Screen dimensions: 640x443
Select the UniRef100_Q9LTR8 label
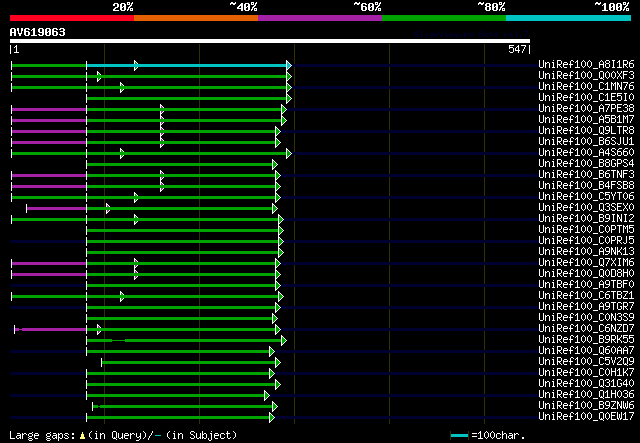[587, 131]
